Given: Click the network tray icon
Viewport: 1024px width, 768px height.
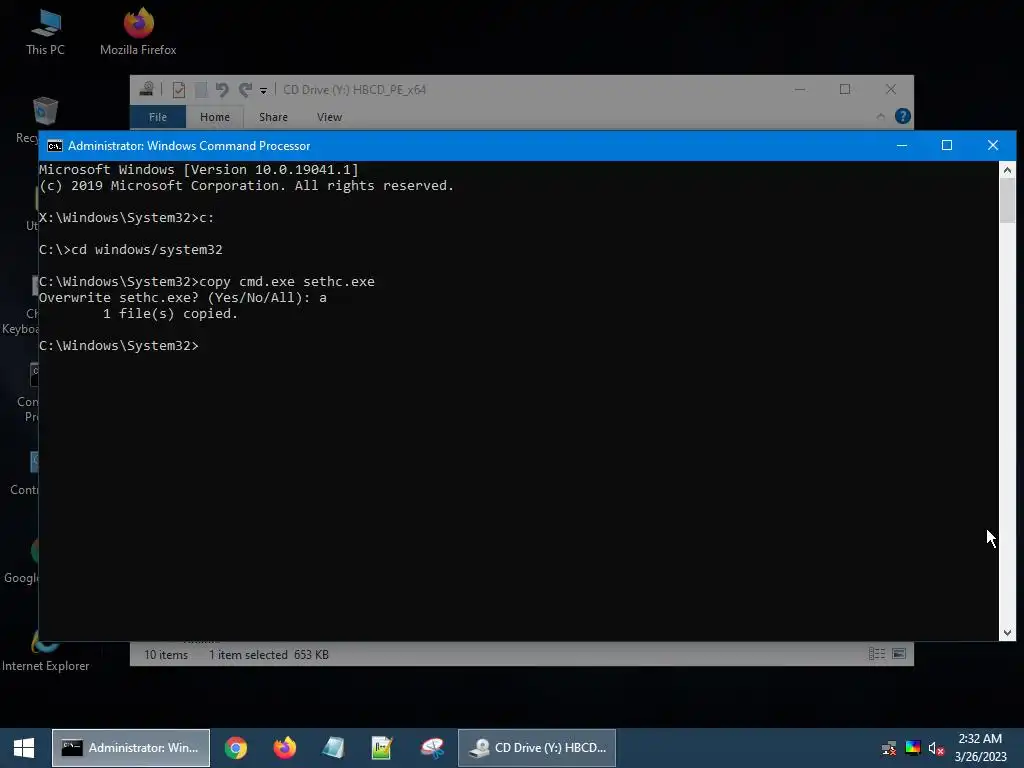Looking at the screenshot, I should point(889,748).
